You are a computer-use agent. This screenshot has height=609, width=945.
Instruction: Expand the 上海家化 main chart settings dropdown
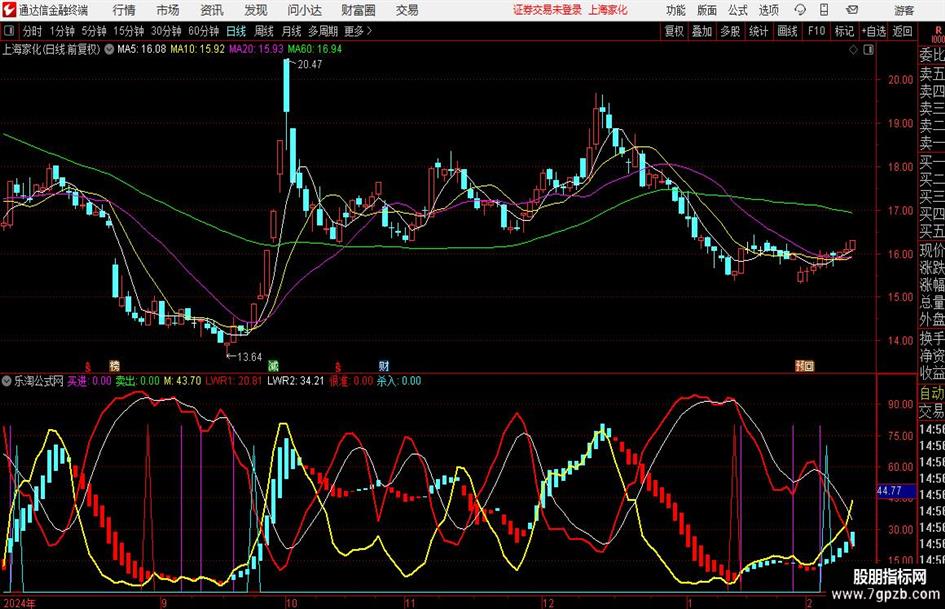point(109,49)
